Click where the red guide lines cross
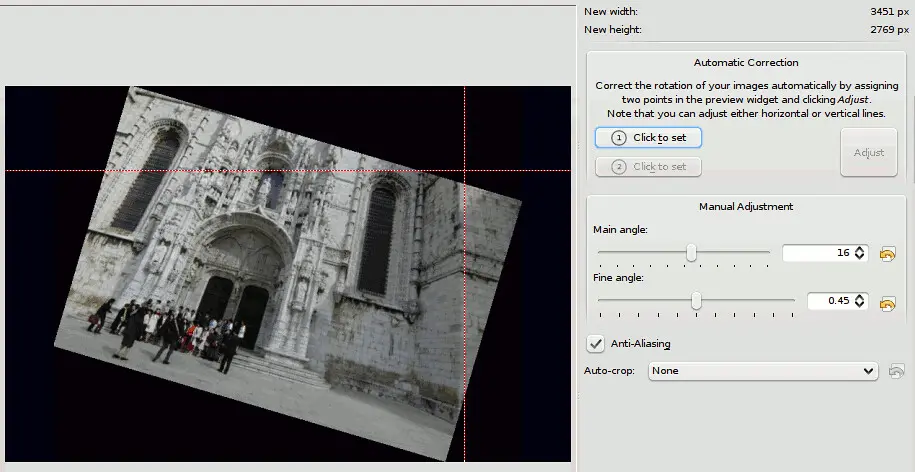915x472 pixels. (465, 171)
